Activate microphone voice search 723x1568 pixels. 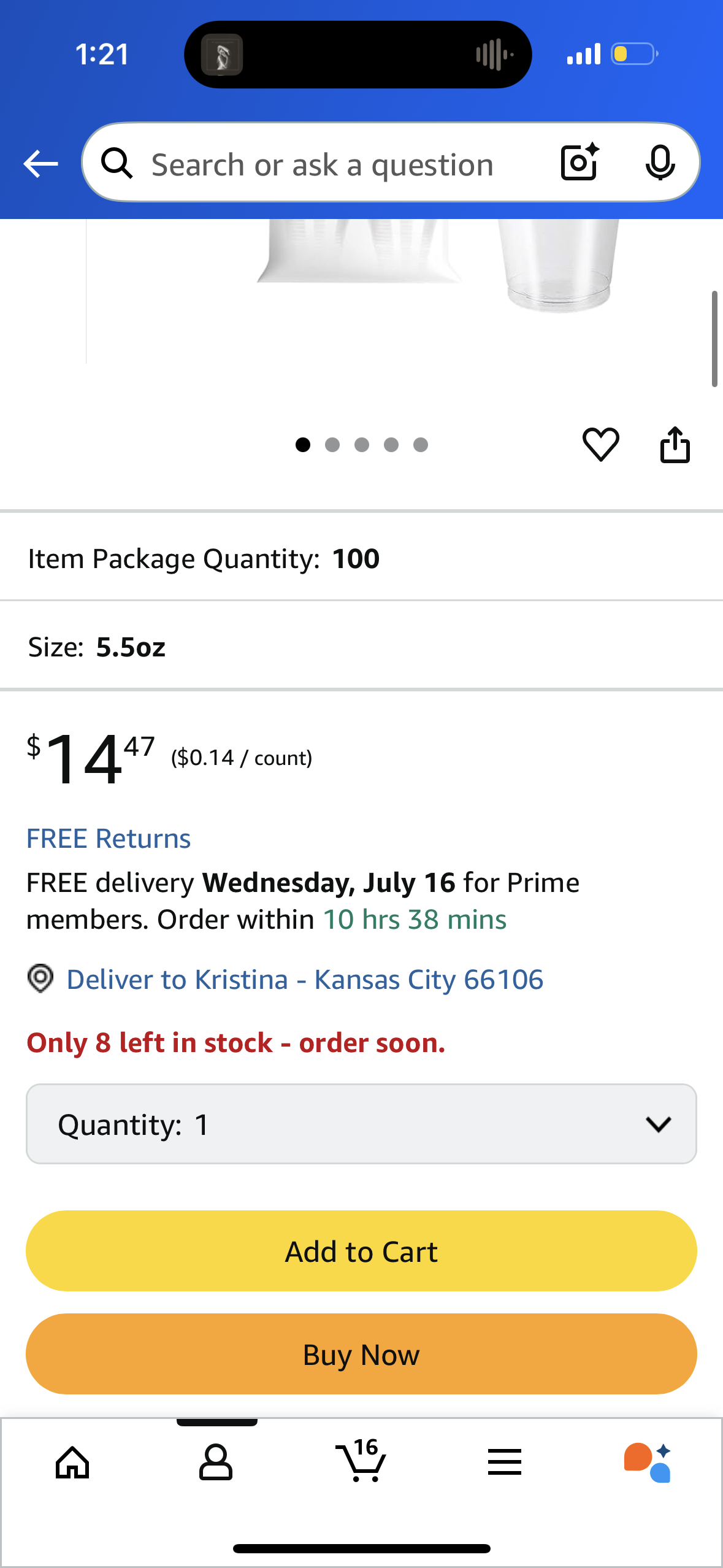(x=660, y=163)
